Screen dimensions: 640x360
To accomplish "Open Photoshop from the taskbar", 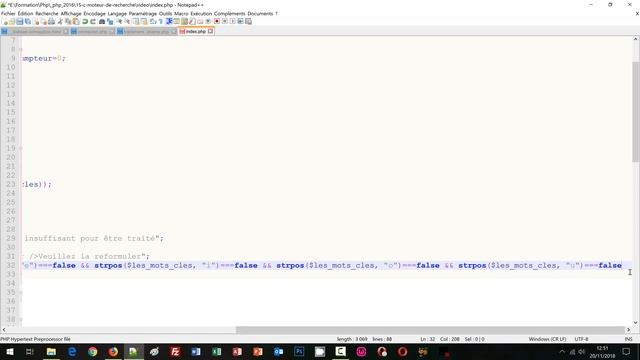I will pos(299,351).
